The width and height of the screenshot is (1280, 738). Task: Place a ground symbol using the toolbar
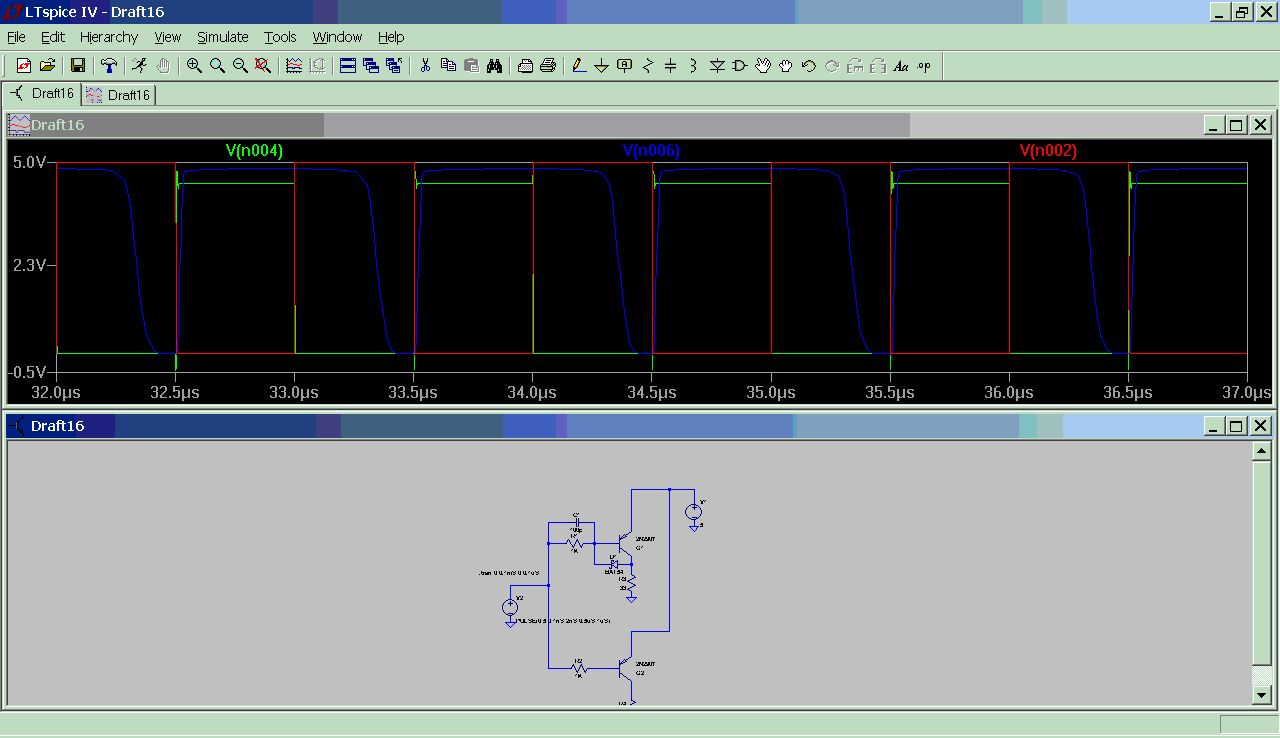[x=602, y=66]
